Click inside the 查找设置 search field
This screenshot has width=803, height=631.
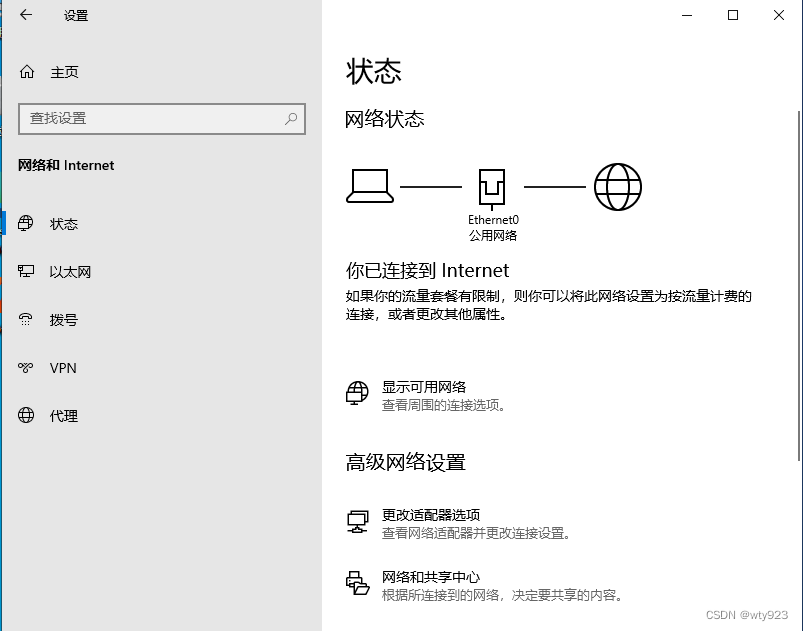[150, 118]
